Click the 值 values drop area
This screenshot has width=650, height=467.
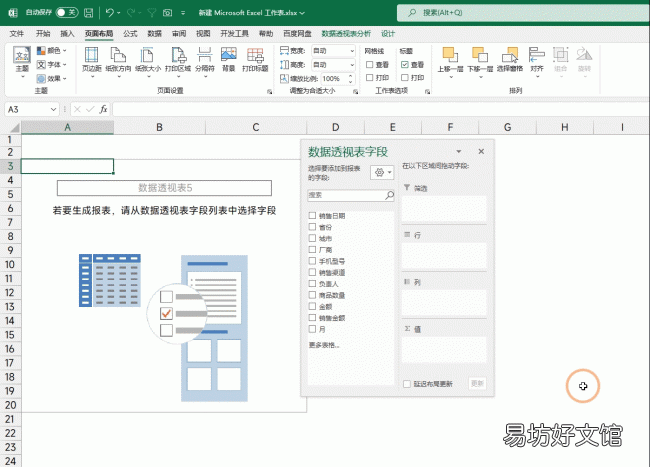tap(444, 349)
